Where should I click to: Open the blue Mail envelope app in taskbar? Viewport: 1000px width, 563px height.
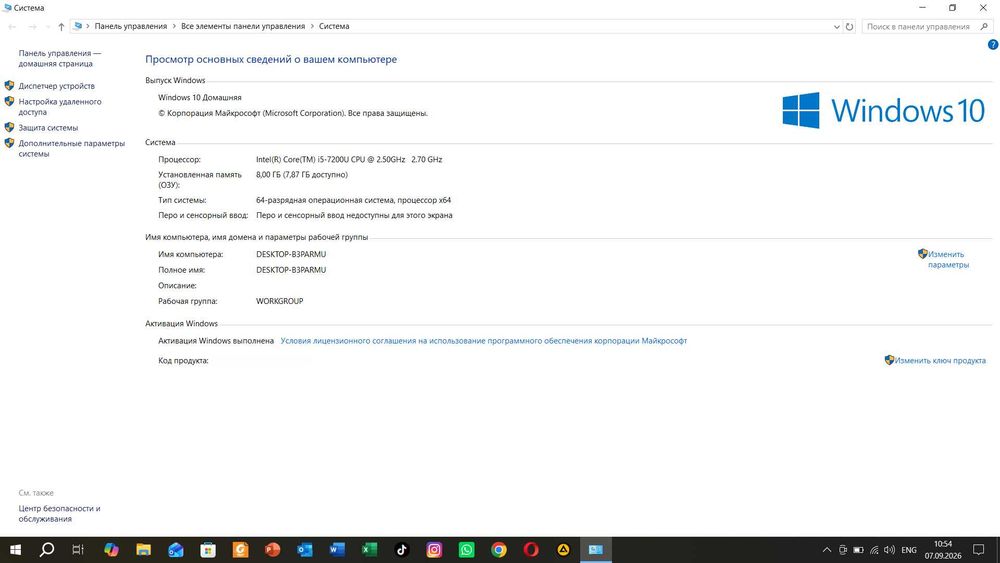pyautogui.click(x=176, y=550)
